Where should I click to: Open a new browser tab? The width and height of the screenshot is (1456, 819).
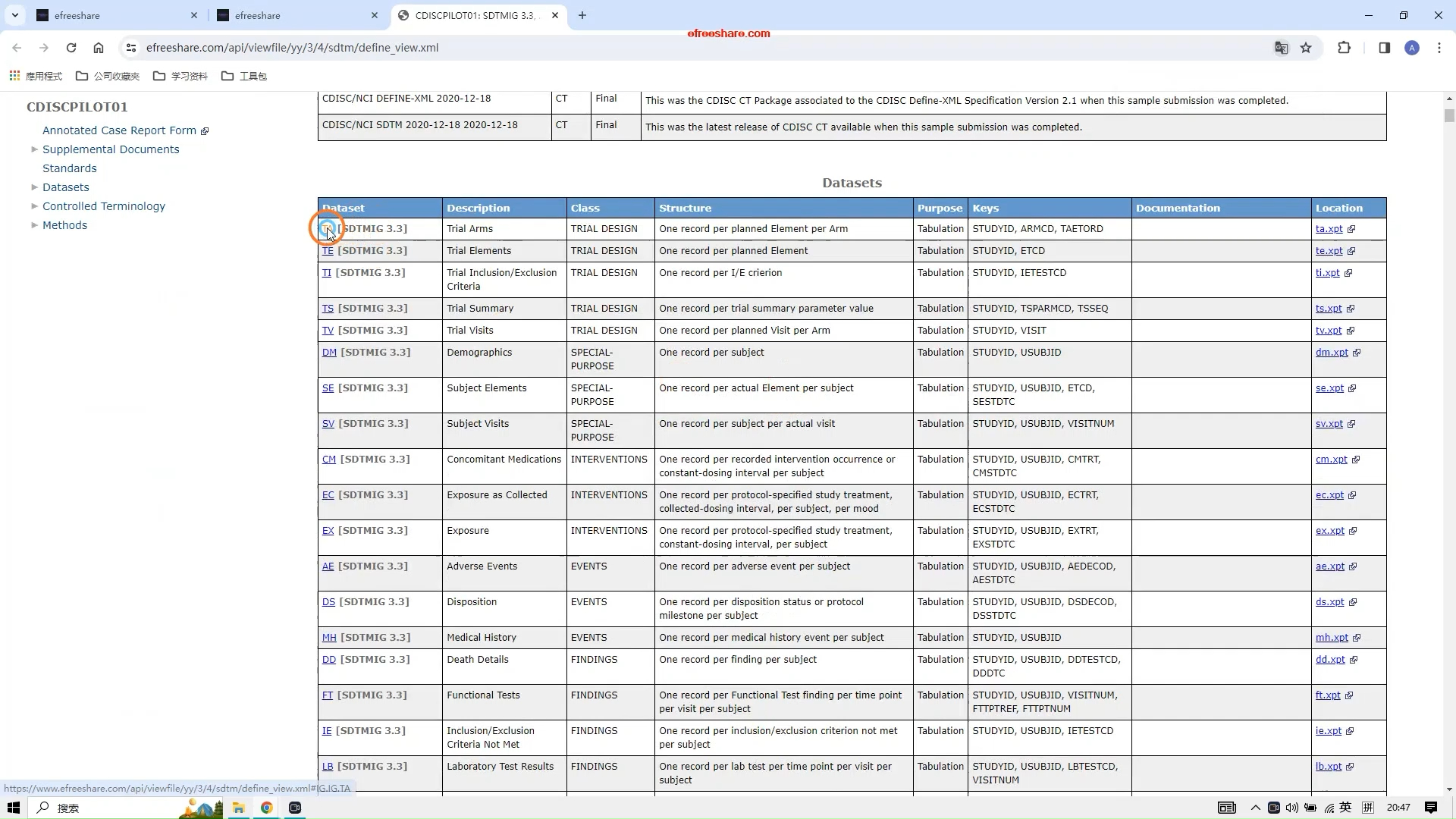582,15
